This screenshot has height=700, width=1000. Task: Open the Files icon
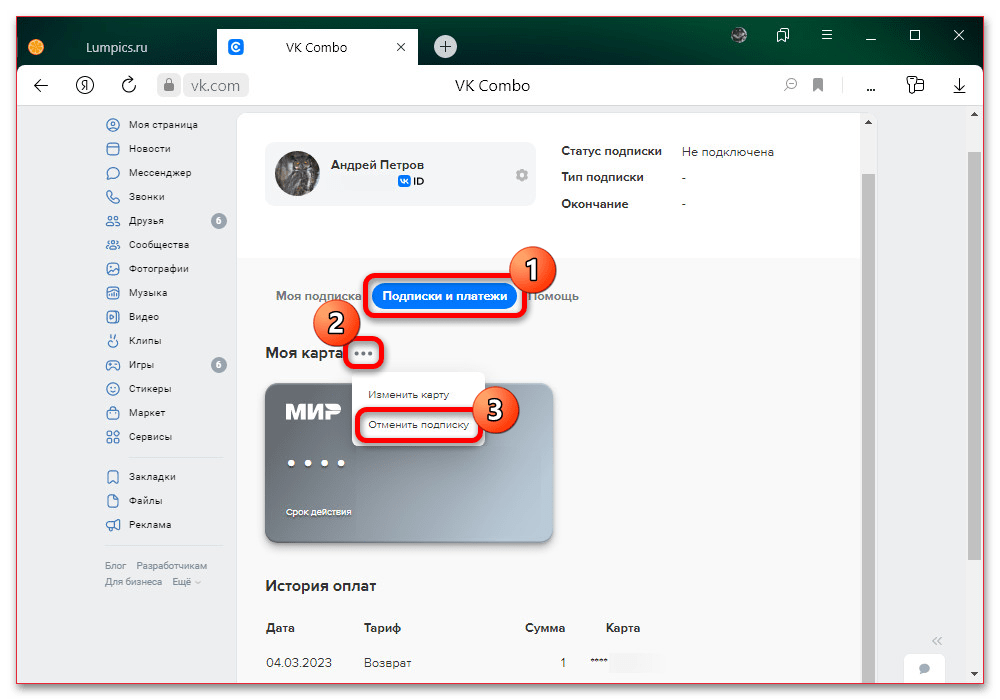pos(113,500)
